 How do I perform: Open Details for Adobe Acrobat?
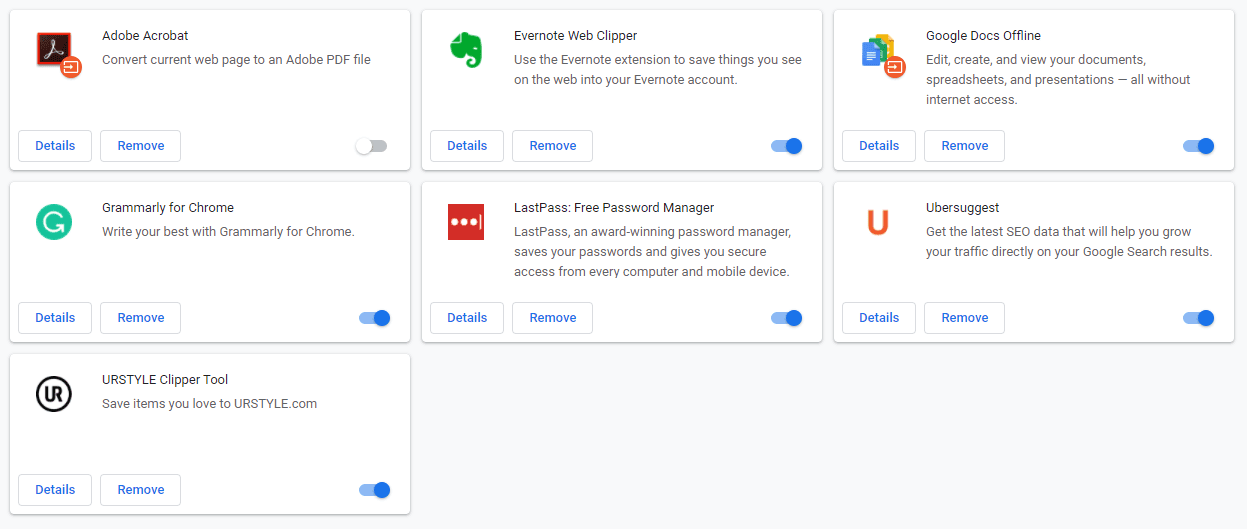pos(55,146)
